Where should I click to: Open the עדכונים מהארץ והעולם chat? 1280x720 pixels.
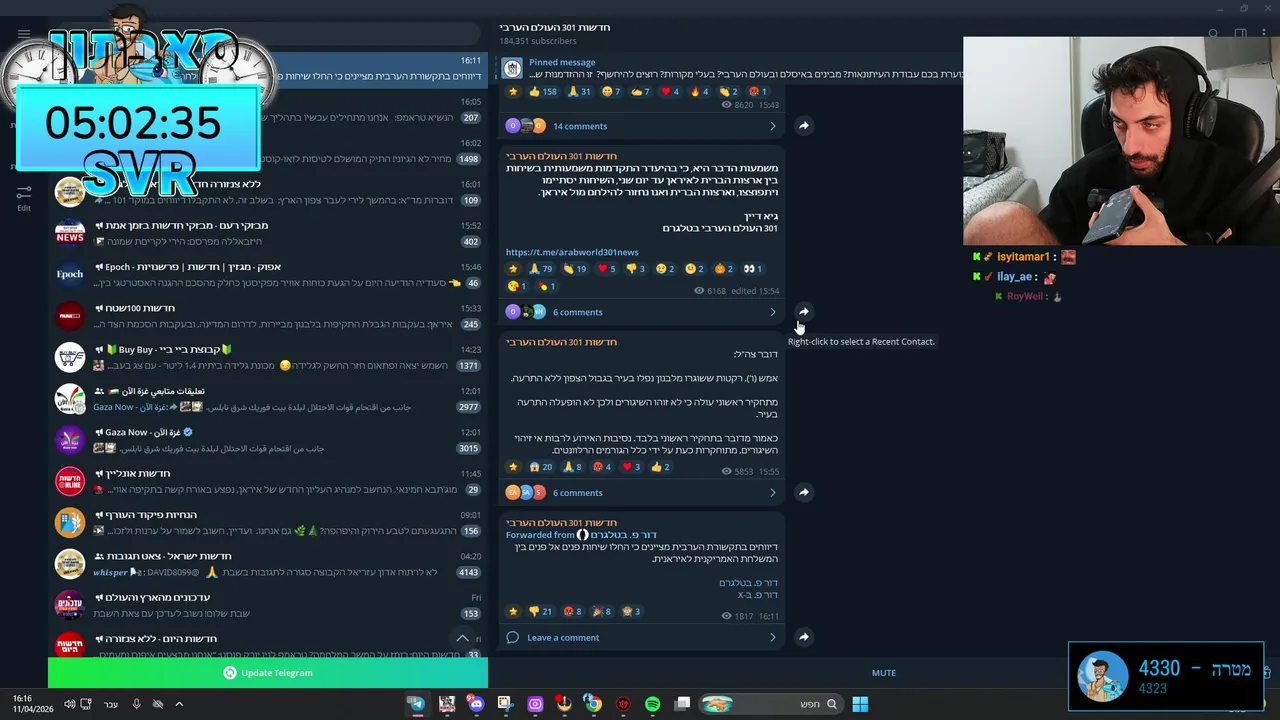click(268, 605)
